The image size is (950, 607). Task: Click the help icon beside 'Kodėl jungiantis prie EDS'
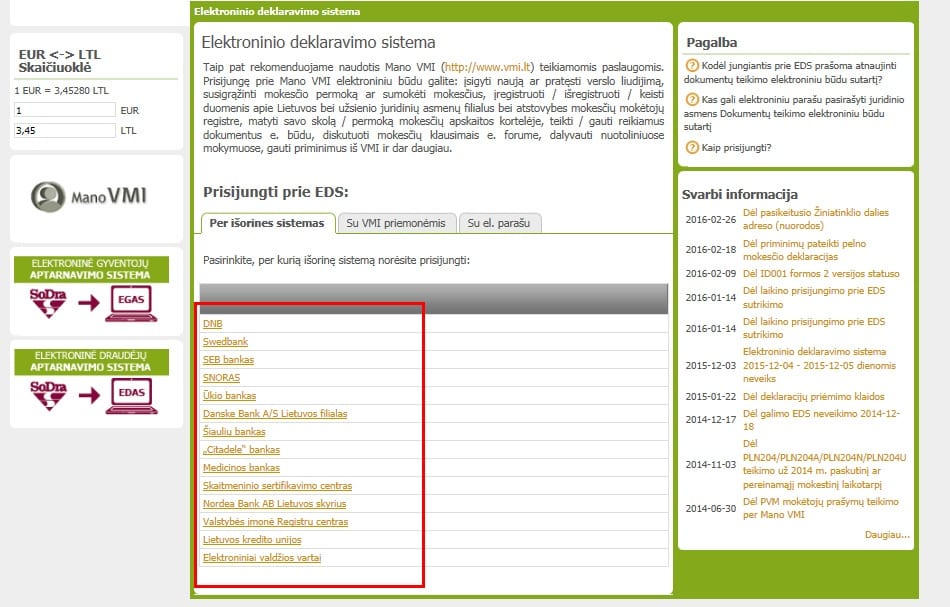[x=692, y=65]
